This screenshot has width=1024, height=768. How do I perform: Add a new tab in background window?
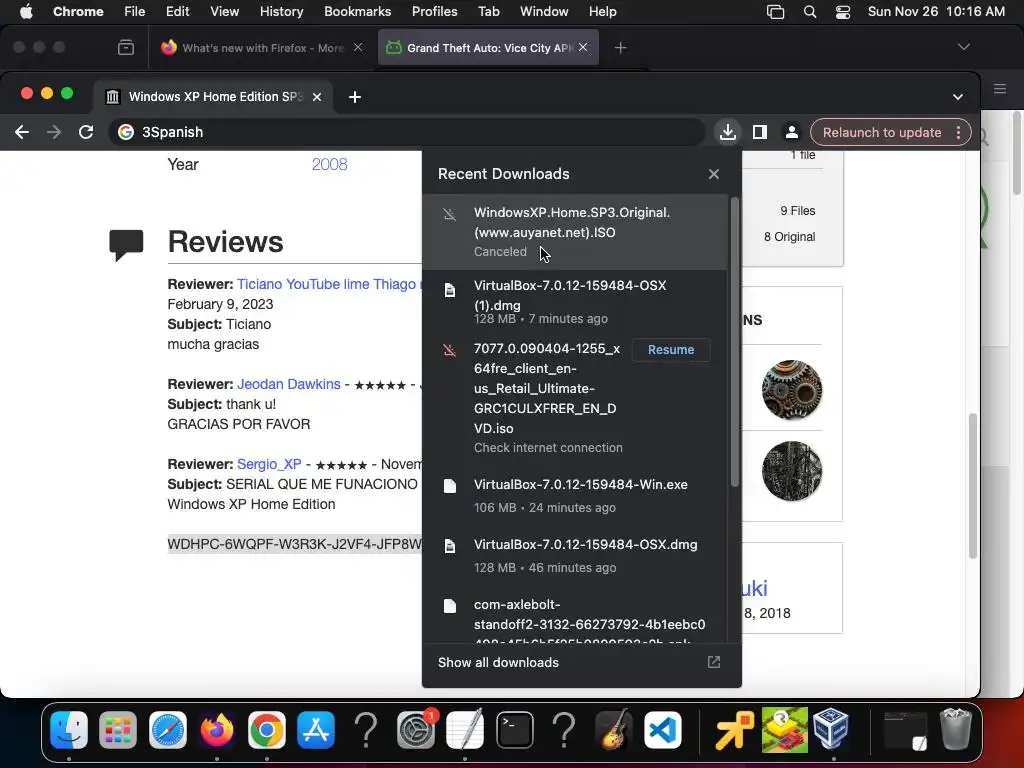(x=620, y=48)
